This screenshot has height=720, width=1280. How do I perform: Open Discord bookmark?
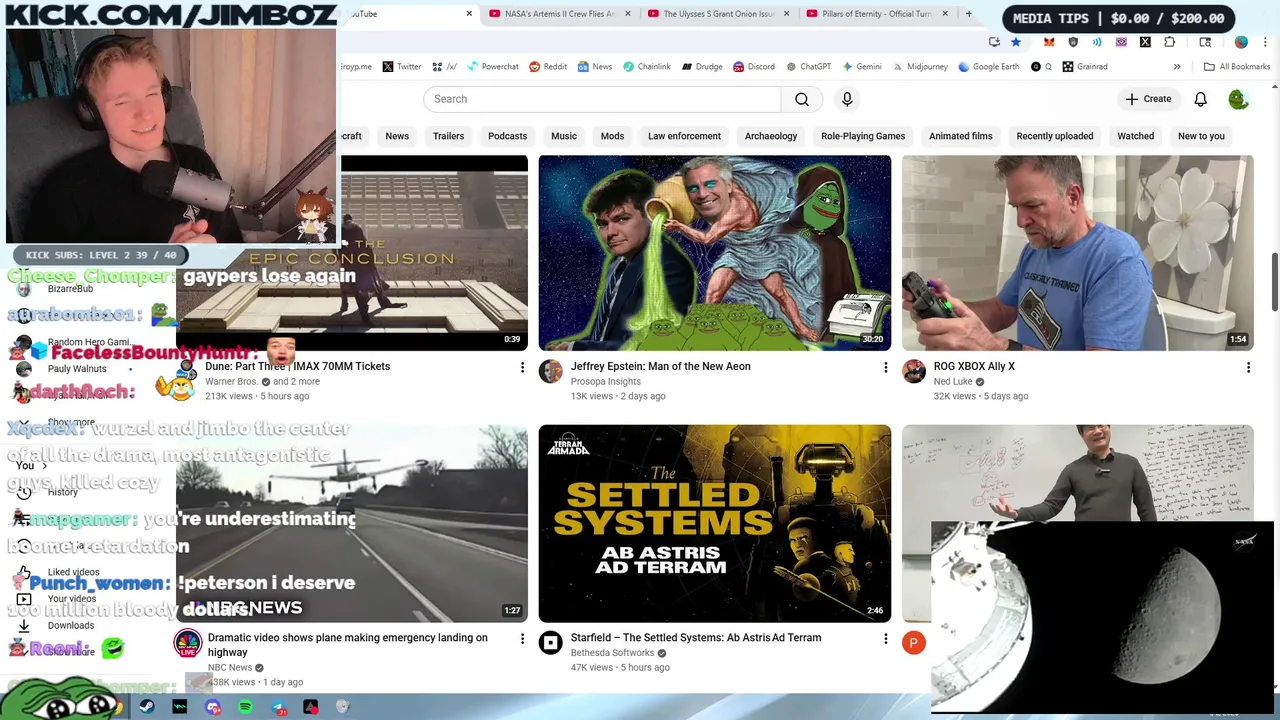[754, 67]
